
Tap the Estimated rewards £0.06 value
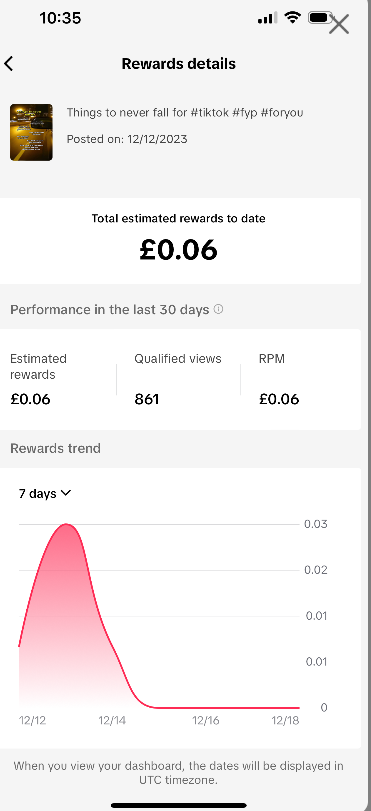pos(30,399)
